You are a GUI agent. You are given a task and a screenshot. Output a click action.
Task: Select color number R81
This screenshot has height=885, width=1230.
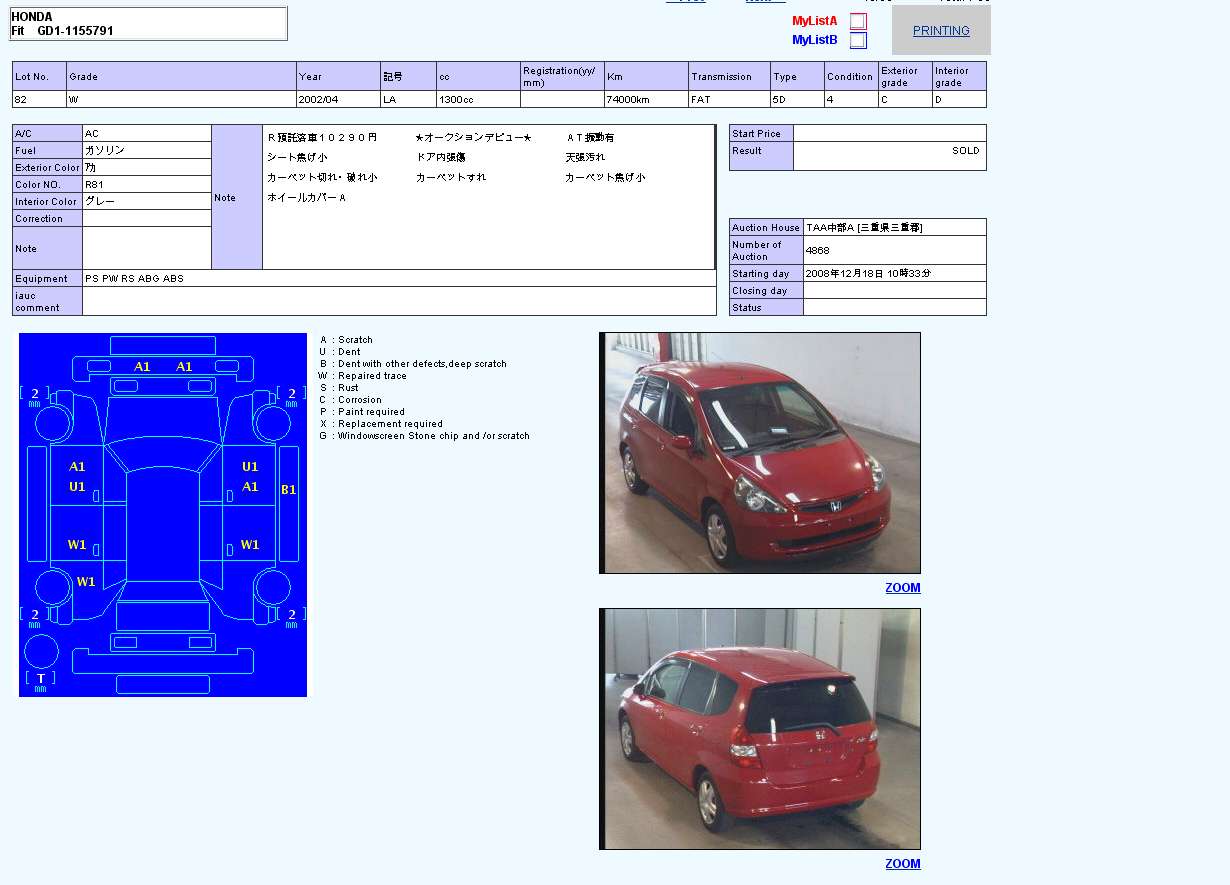[x=94, y=185]
